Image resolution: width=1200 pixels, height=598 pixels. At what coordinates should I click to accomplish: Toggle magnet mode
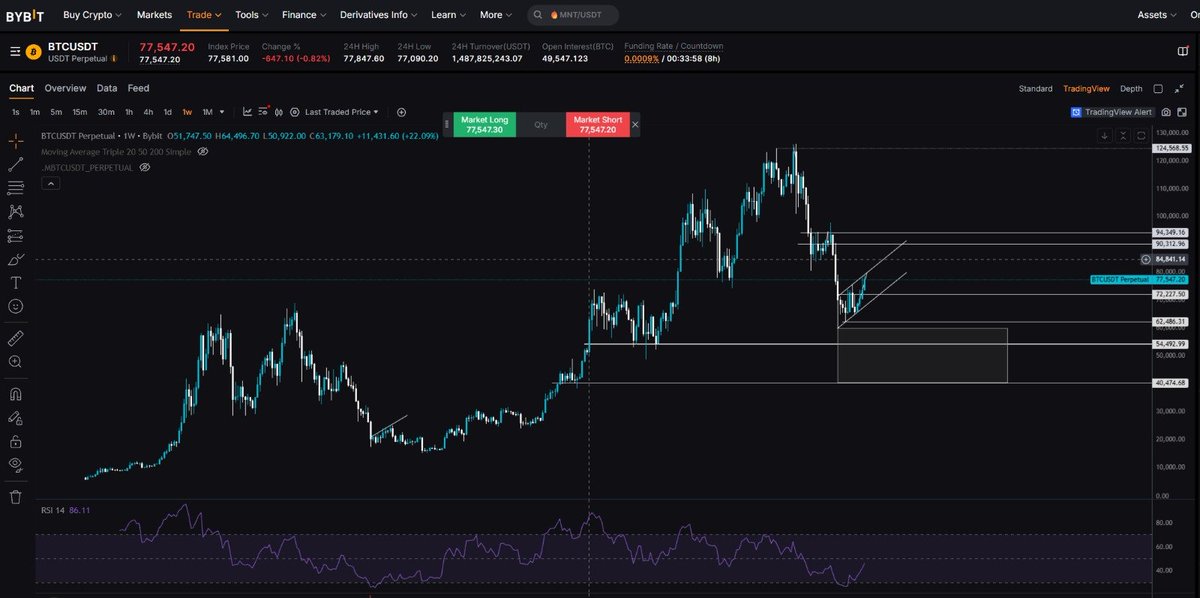click(x=16, y=393)
